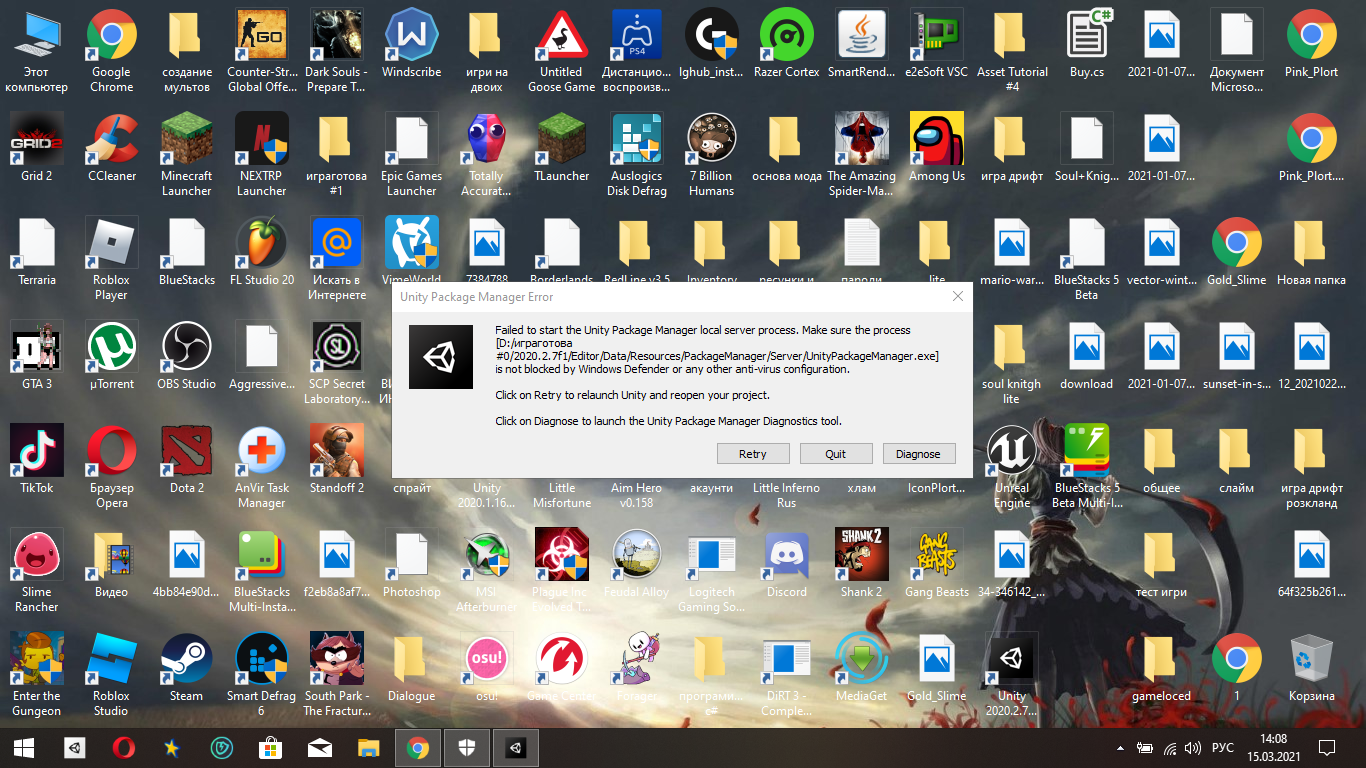Viewport: 1366px width, 768px height.
Task: Select the gameloced folder
Action: (x=1161, y=668)
